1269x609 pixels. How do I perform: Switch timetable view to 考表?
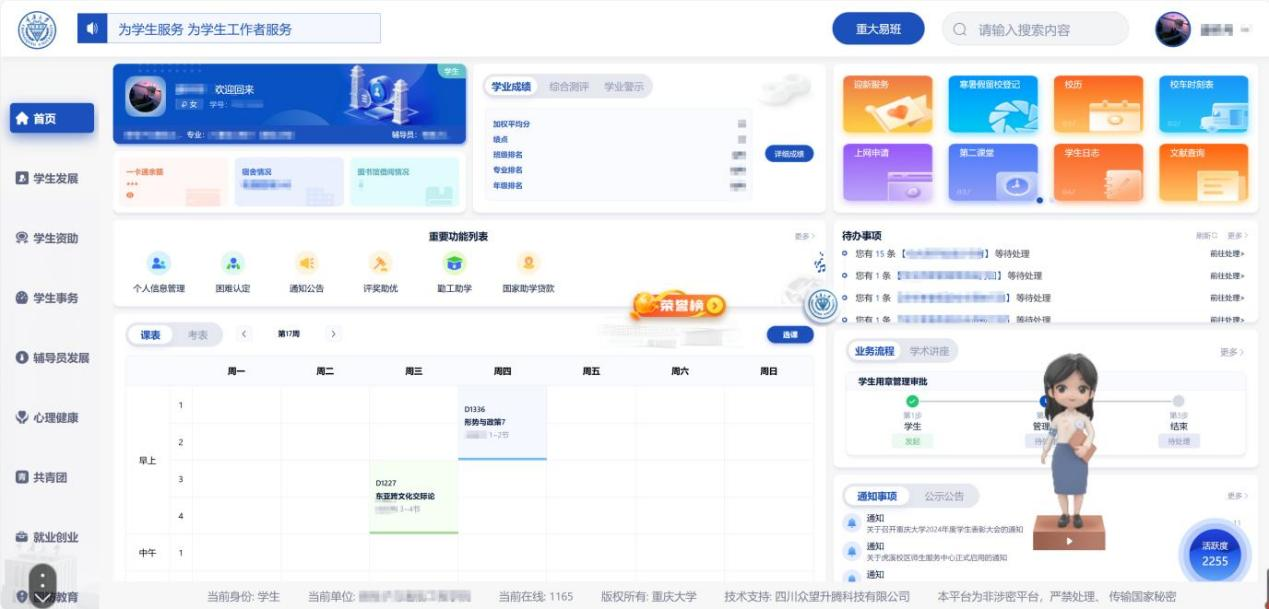[x=198, y=335]
